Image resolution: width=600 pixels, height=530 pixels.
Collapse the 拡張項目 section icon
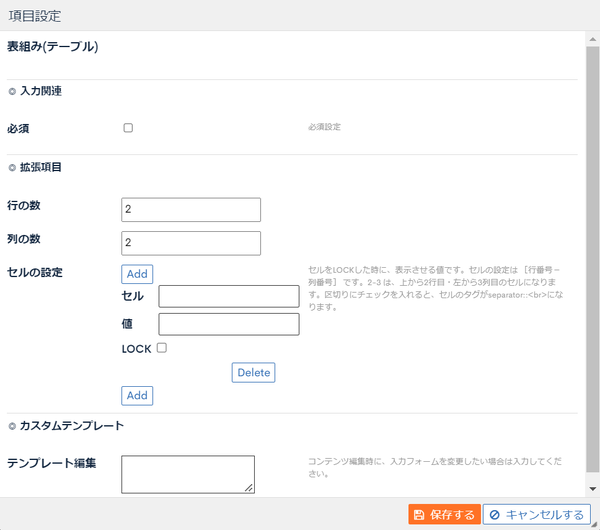pyautogui.click(x=12, y=168)
